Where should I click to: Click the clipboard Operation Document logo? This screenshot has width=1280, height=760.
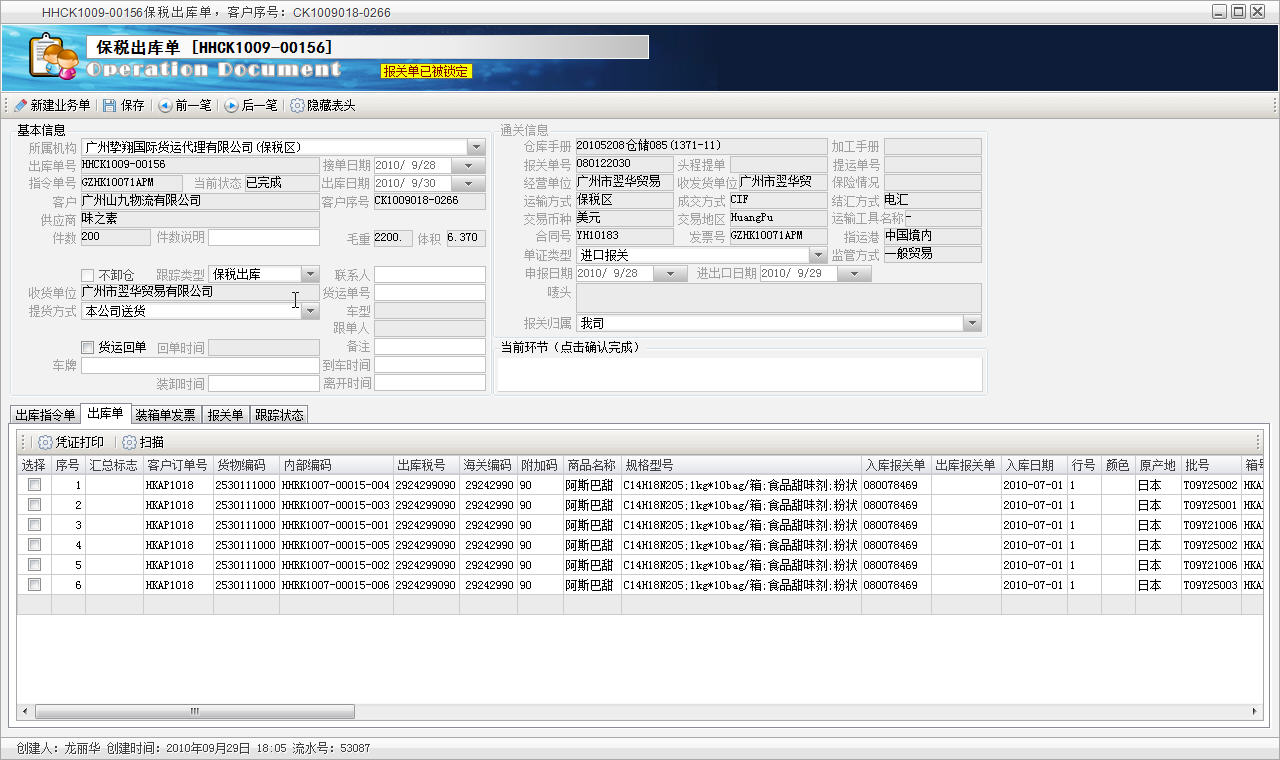point(52,58)
